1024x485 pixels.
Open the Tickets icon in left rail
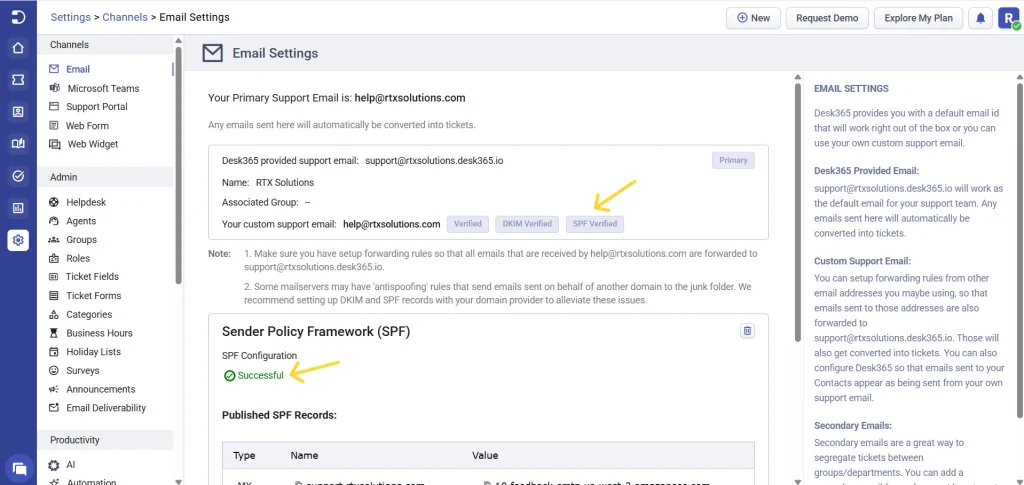pos(18,80)
